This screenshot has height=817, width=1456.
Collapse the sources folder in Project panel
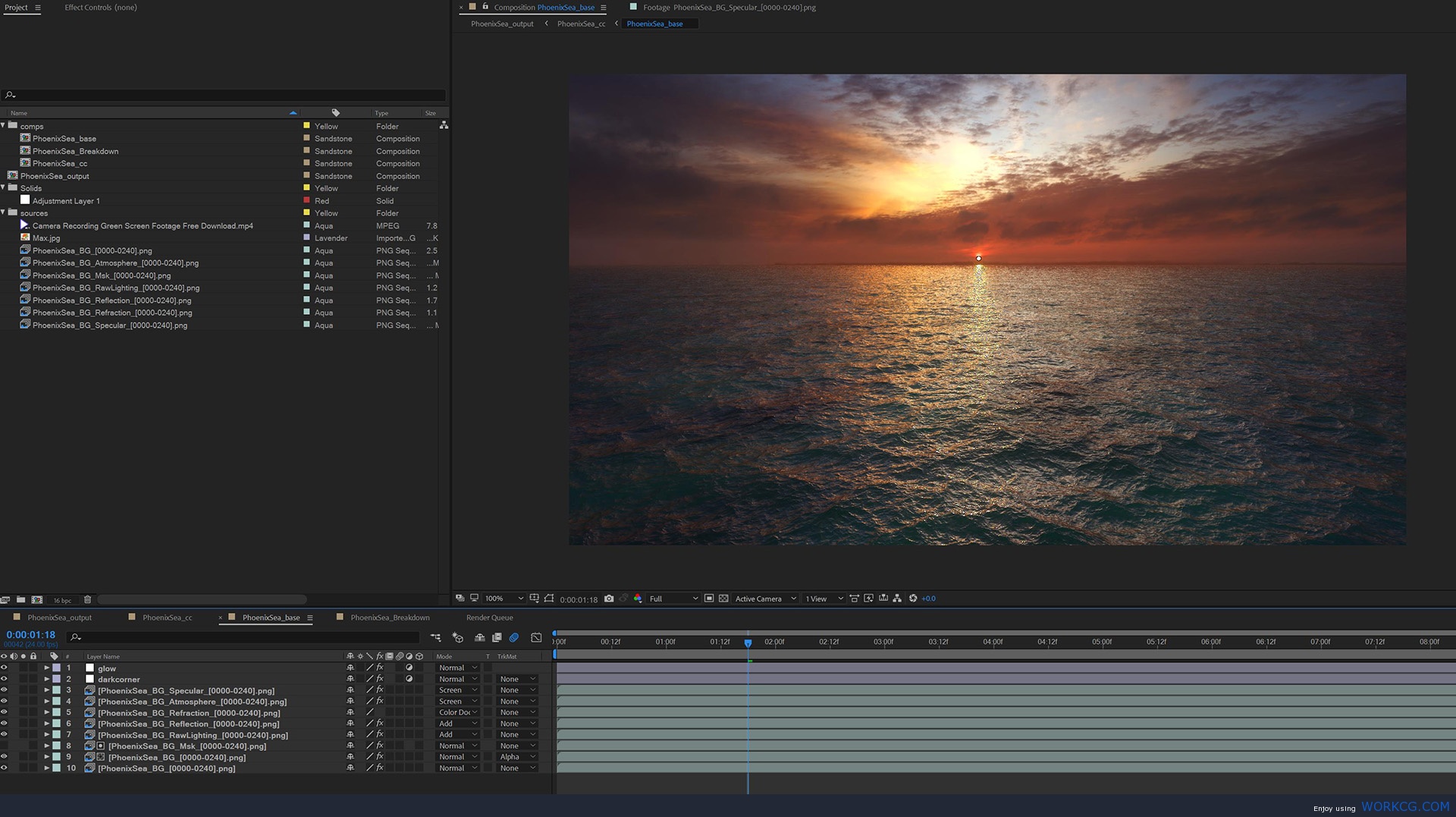(x=4, y=212)
